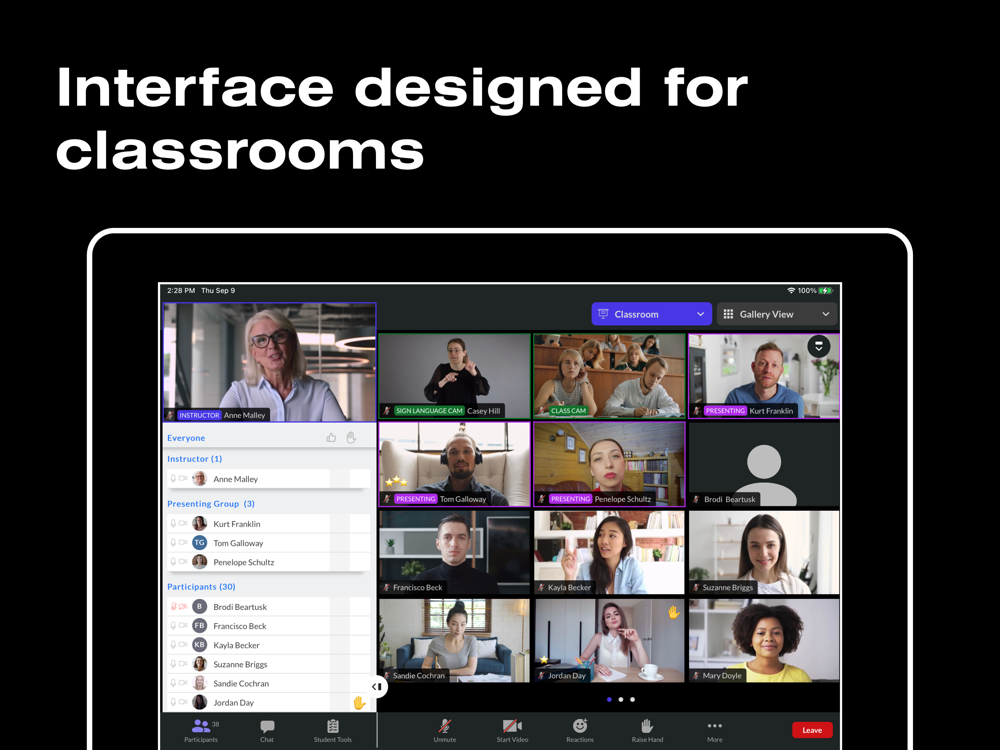Click mic icon beside Anne Malley row
Image resolution: width=1000 pixels, height=750 pixels.
173,478
